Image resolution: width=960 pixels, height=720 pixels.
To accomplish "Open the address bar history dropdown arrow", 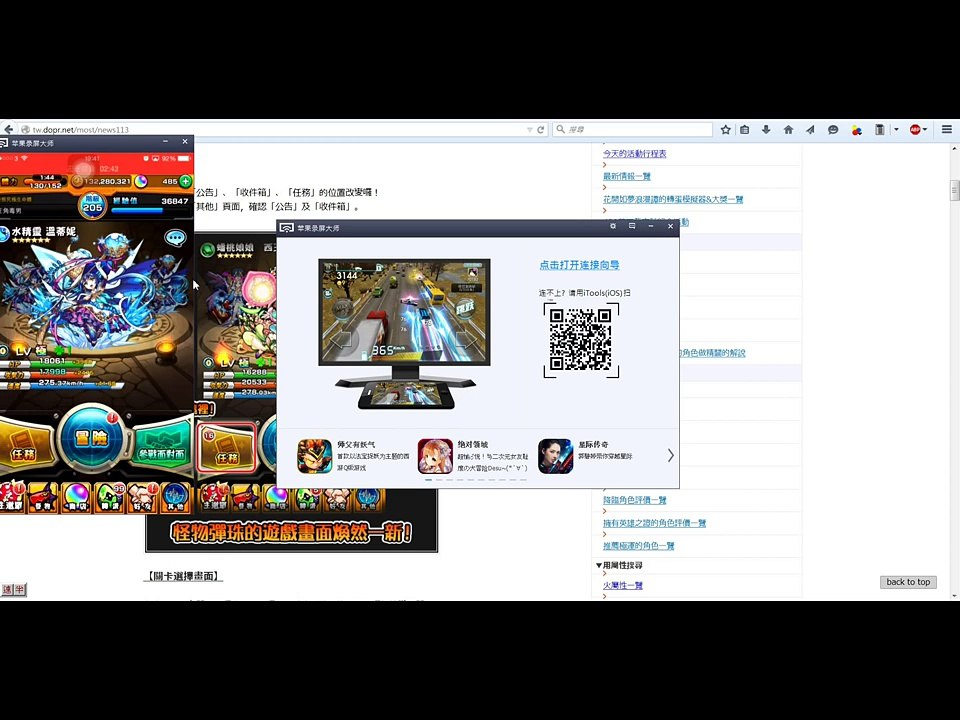I will pos(529,130).
